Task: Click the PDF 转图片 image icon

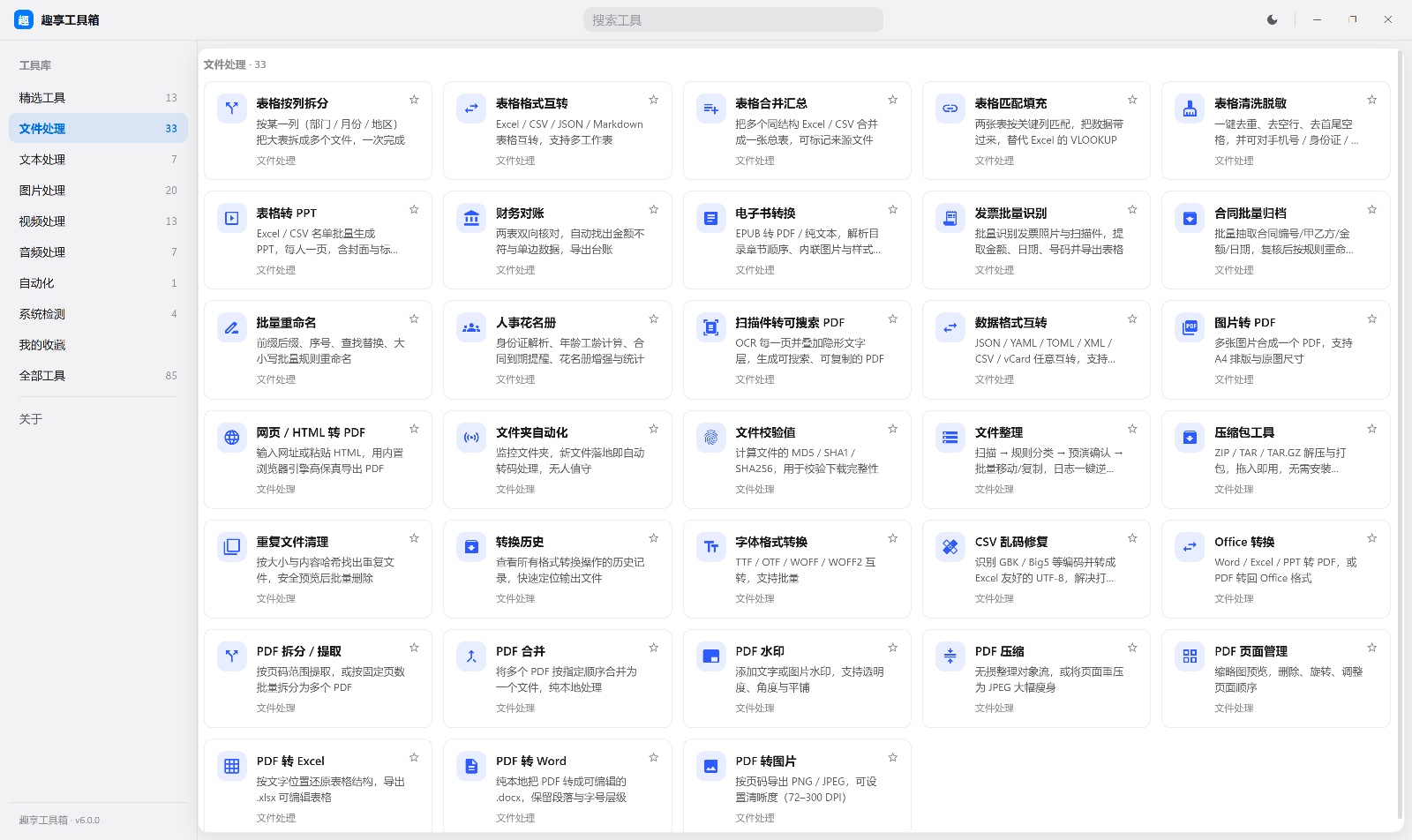Action: pyautogui.click(x=710, y=766)
